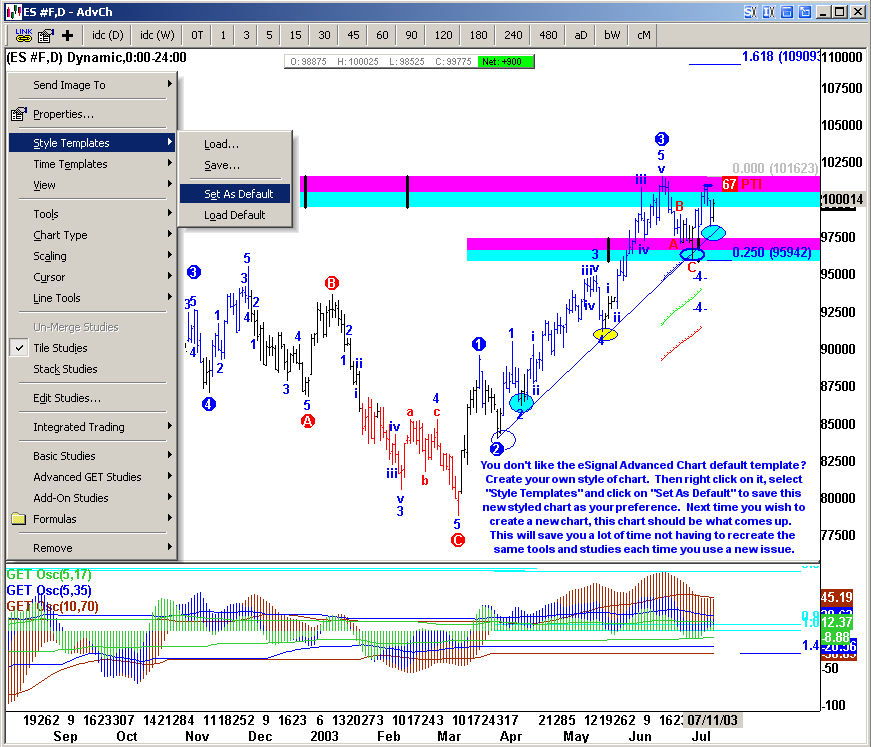The image size is (871, 747).
Task: Select the aD interval button
Action: pos(580,36)
